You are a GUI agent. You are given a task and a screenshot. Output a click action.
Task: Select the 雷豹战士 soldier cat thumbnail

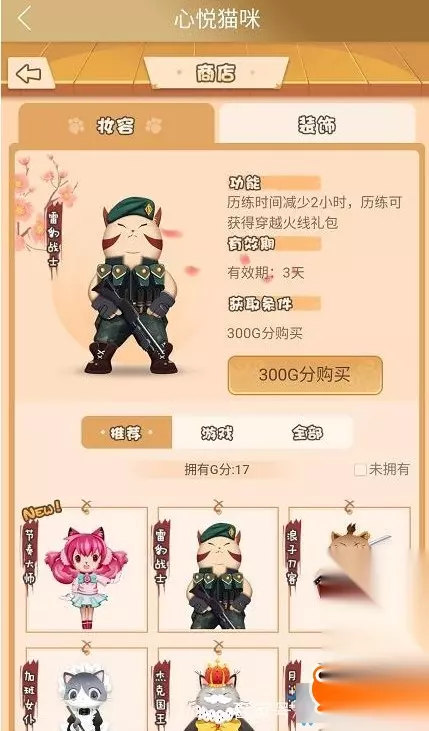(x=218, y=569)
